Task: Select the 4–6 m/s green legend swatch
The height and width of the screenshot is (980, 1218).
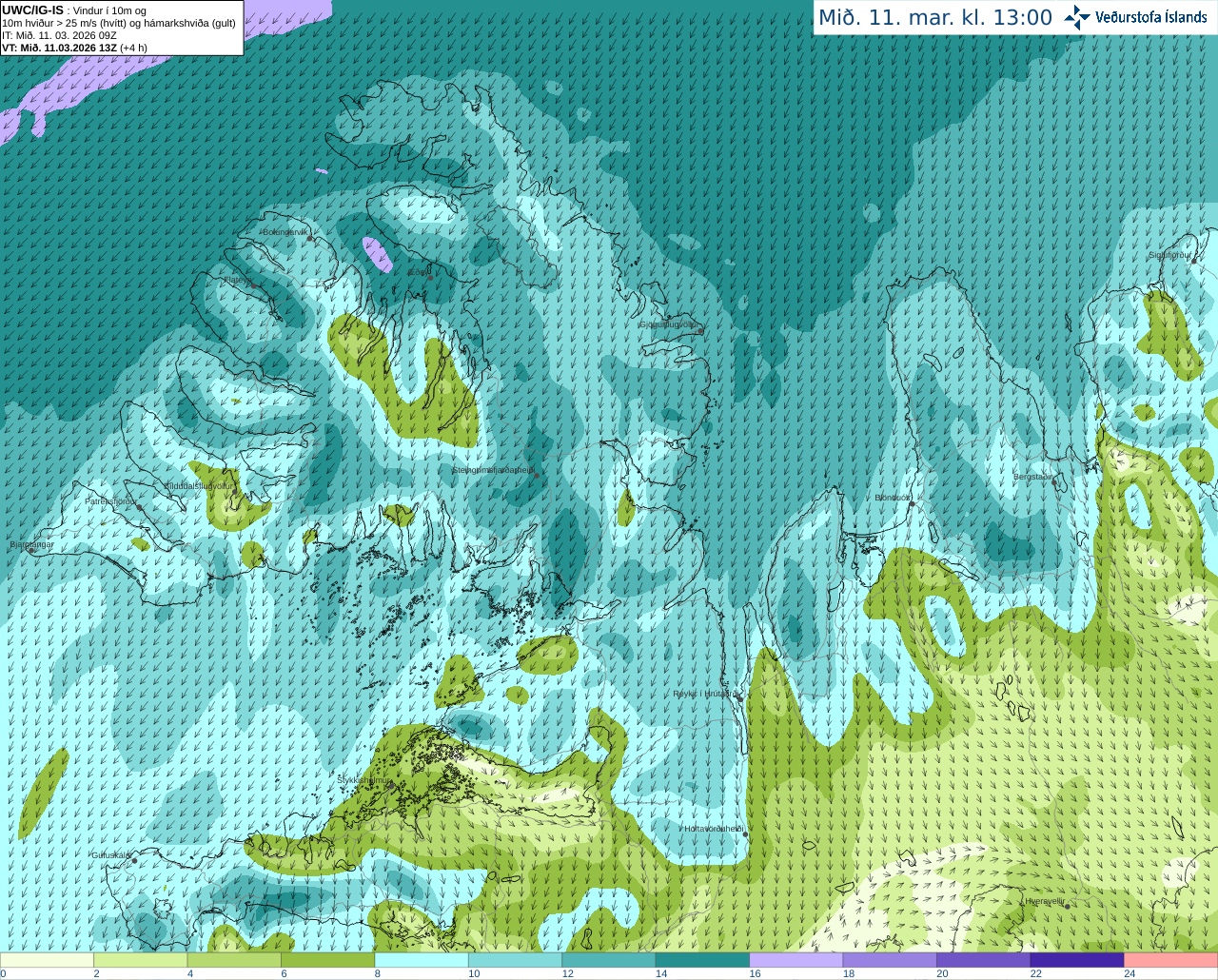Action: [234, 960]
